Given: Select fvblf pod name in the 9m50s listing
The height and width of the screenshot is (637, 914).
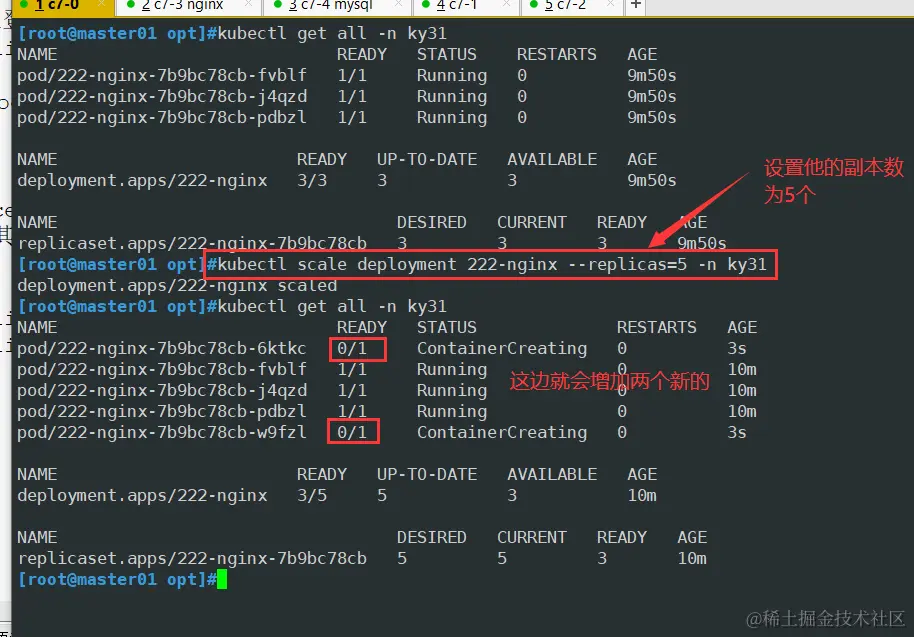Looking at the screenshot, I should pos(161,76).
